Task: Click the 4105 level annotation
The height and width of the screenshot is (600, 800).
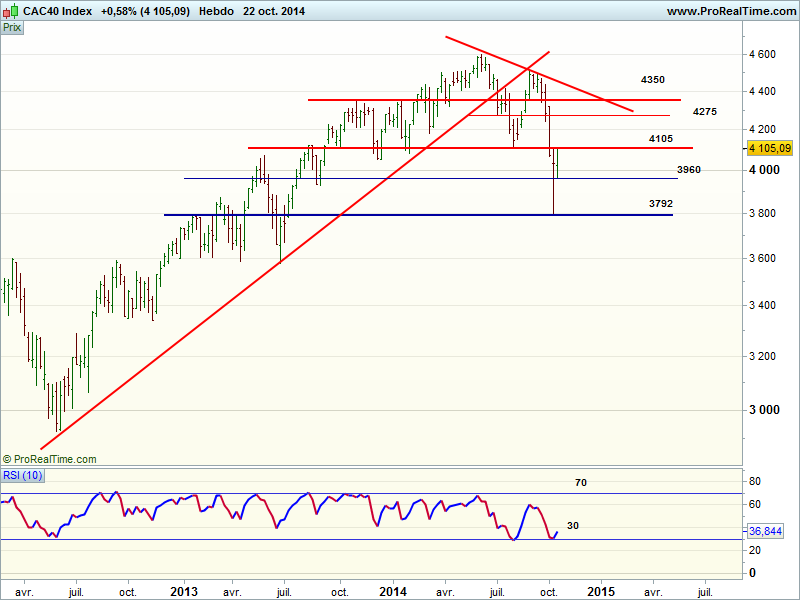Action: click(660, 138)
